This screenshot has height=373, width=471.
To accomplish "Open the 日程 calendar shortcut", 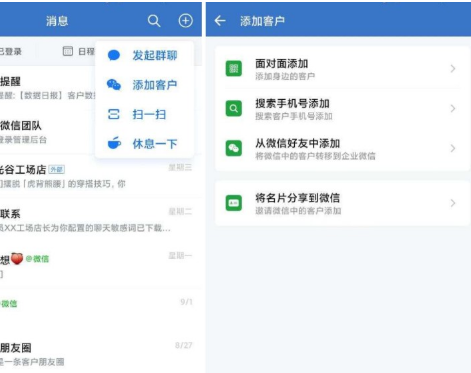I will (79, 51).
